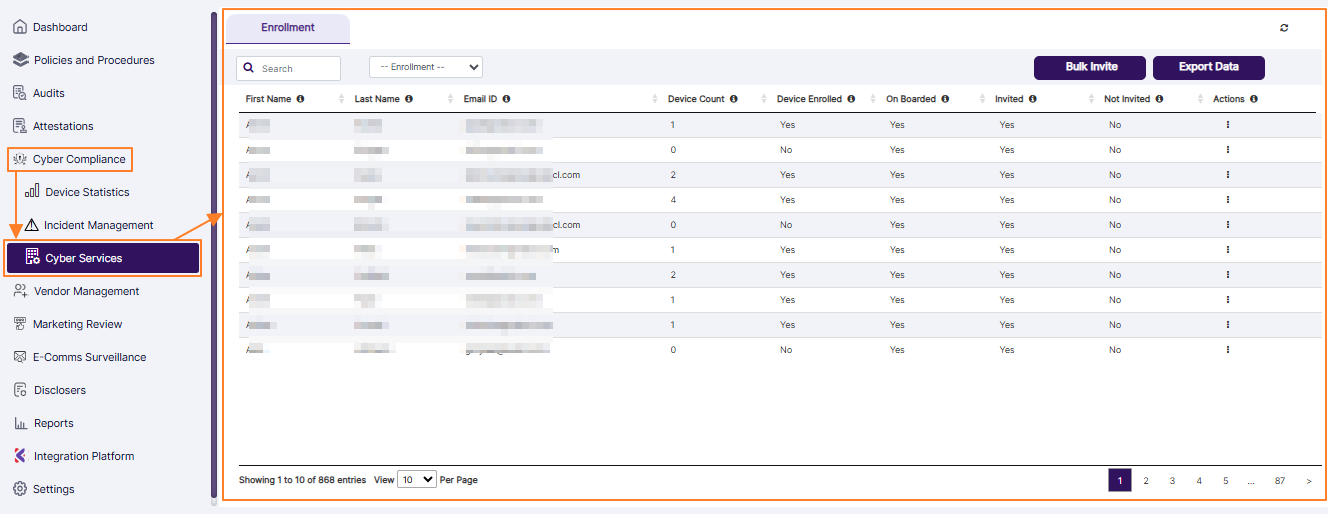1328x514 pixels.
Task: Open Vendor Management from the sidebar
Action: tap(86, 291)
